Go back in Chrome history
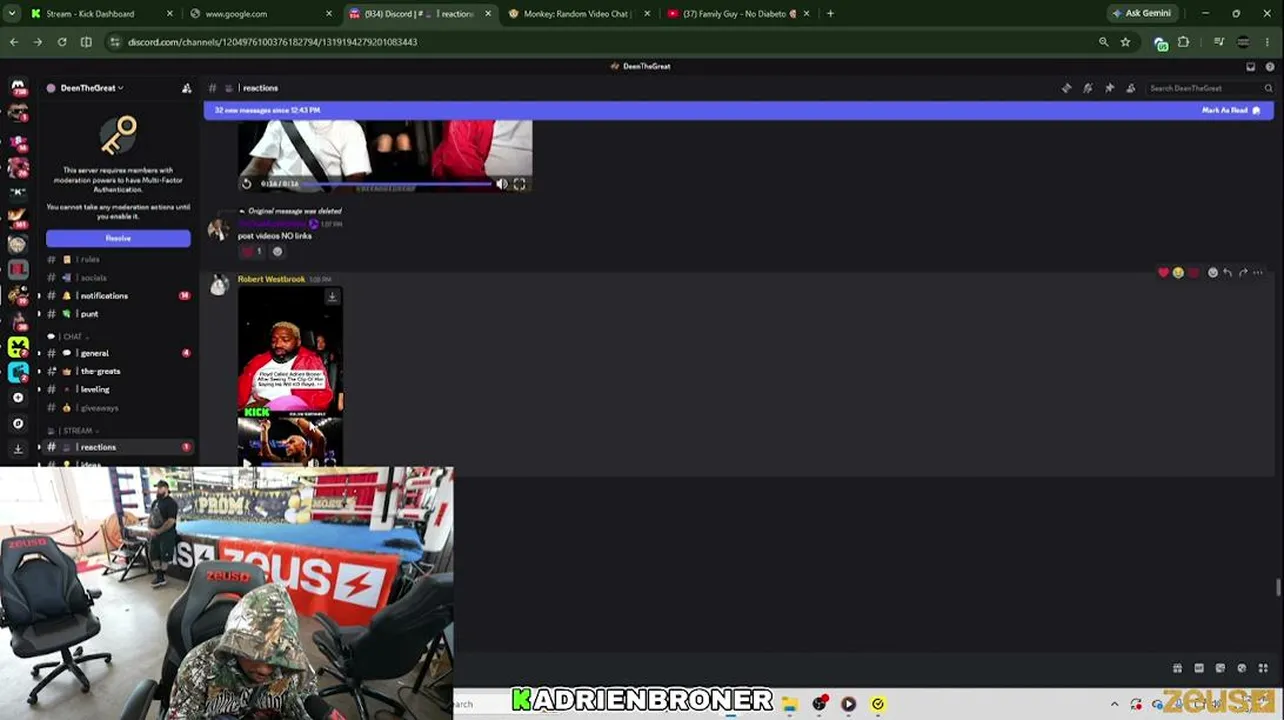Image resolution: width=1284 pixels, height=720 pixels. point(14,42)
